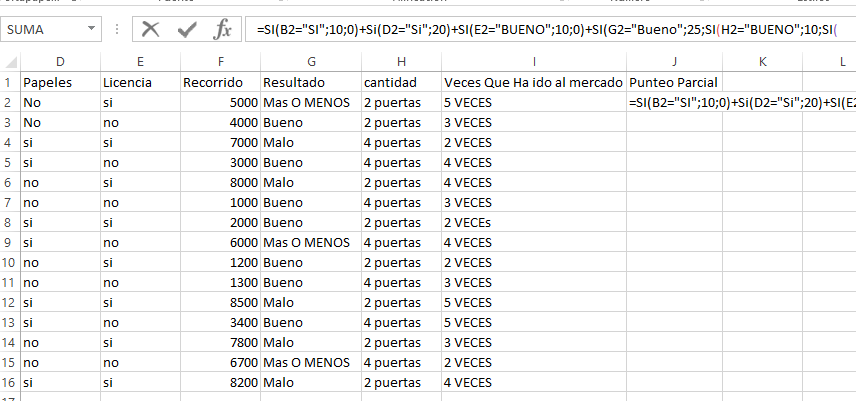Click the "Punteo Parcial" header cell
856x401 pixels.
(x=674, y=81)
